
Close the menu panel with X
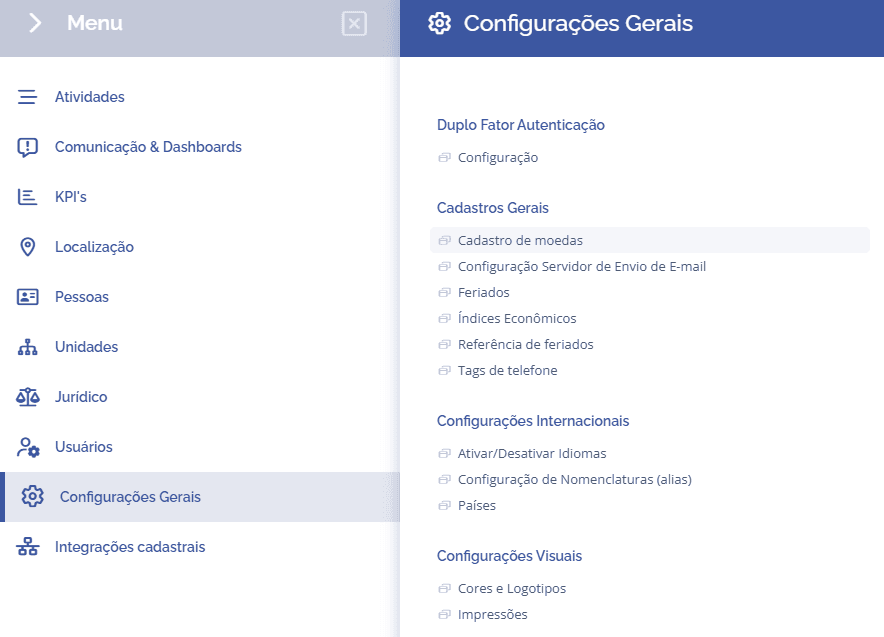(x=354, y=24)
